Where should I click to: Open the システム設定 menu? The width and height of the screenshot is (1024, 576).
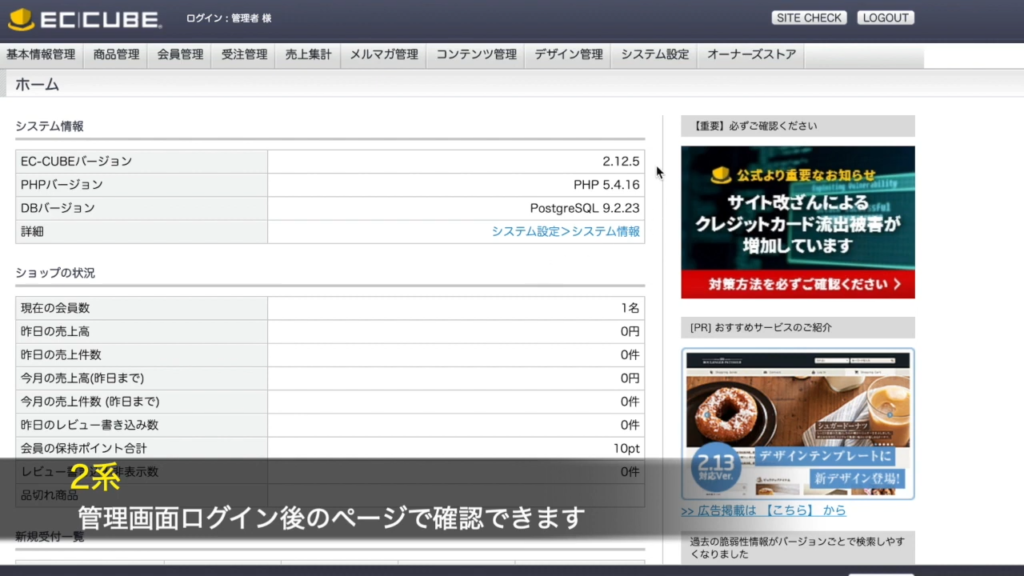pos(655,55)
